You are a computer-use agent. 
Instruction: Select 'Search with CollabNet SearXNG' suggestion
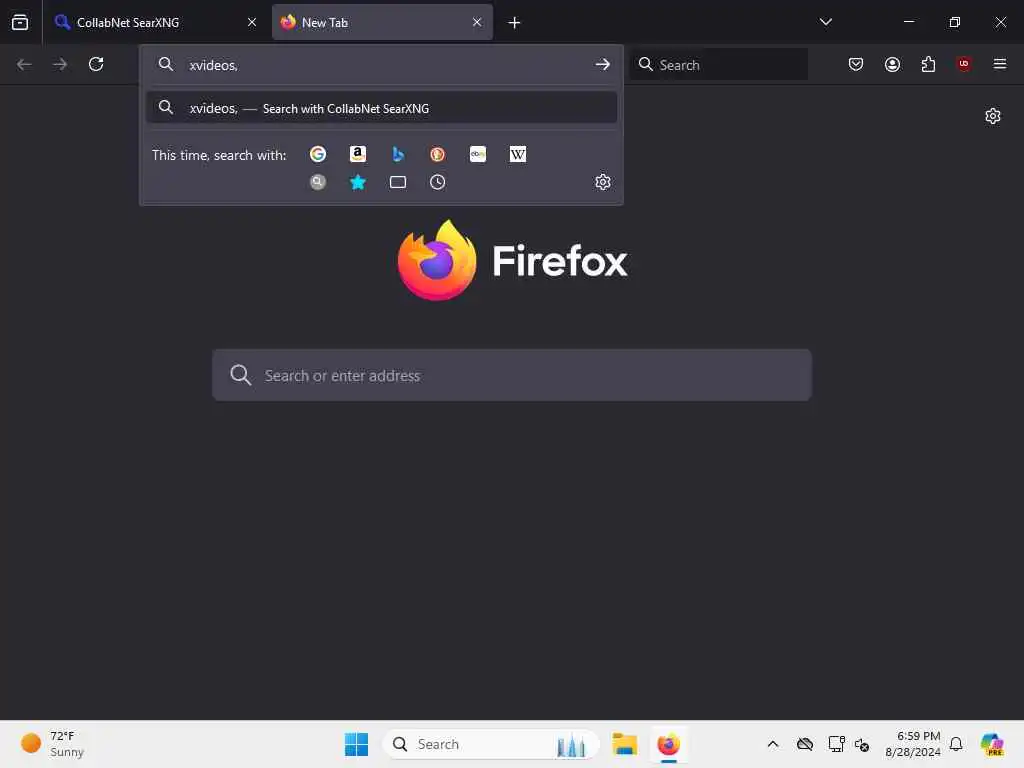tap(381, 108)
